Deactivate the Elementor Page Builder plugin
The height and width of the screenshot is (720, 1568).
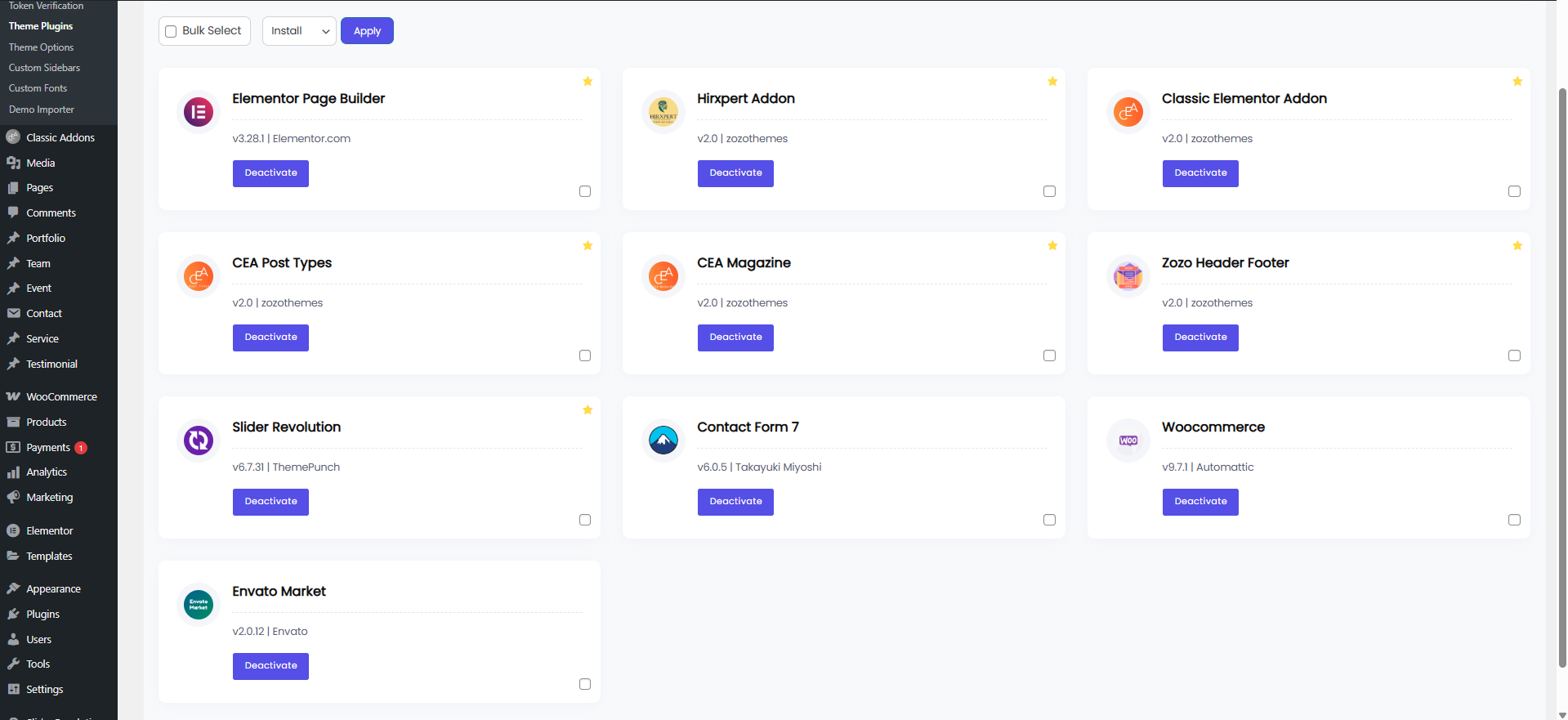[270, 173]
